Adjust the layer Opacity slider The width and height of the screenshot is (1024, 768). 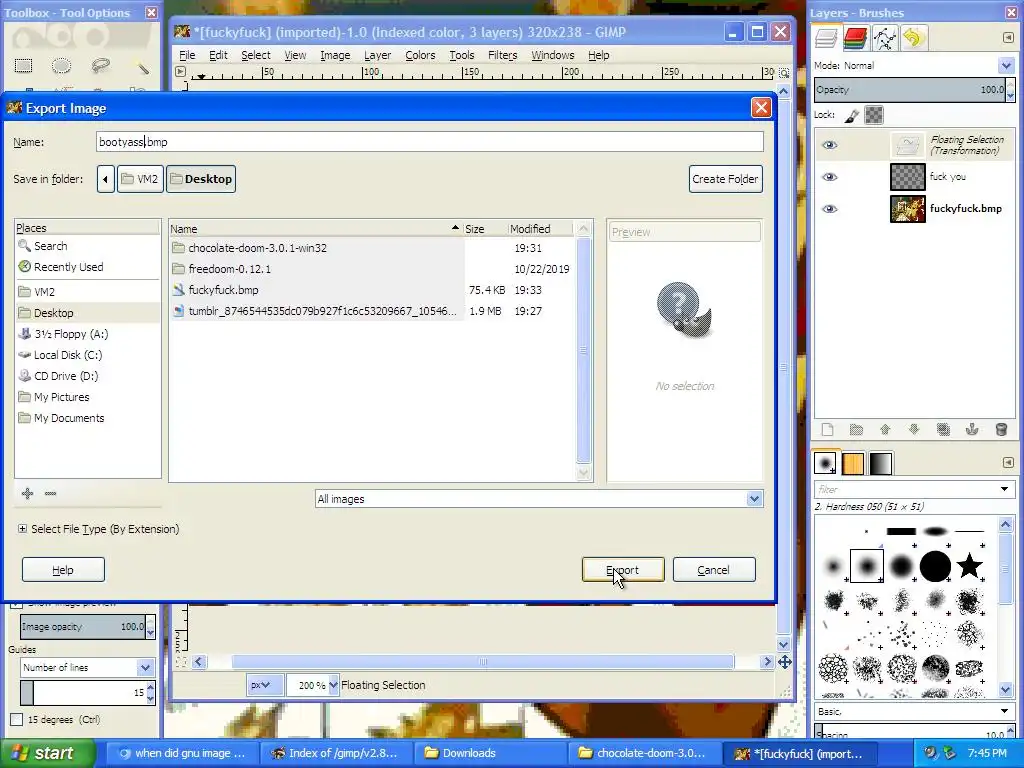point(911,90)
